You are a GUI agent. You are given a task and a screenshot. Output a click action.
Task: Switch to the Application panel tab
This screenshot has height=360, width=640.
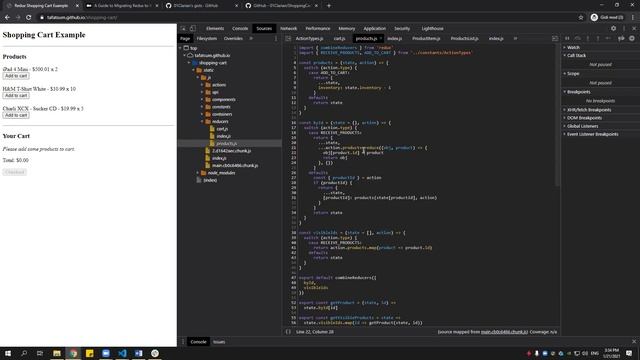pyautogui.click(x=374, y=29)
